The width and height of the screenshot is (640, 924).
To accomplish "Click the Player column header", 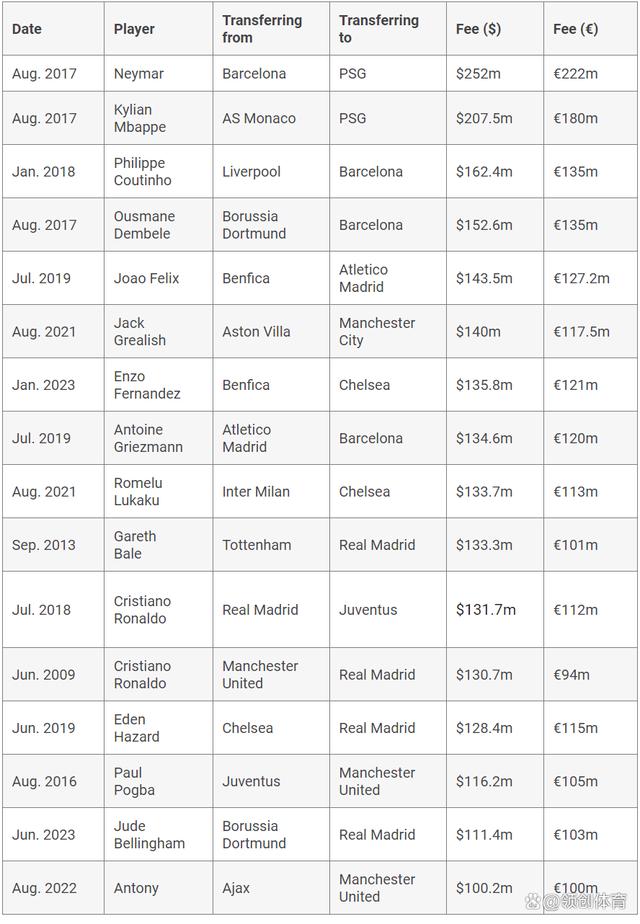I will (134, 29).
